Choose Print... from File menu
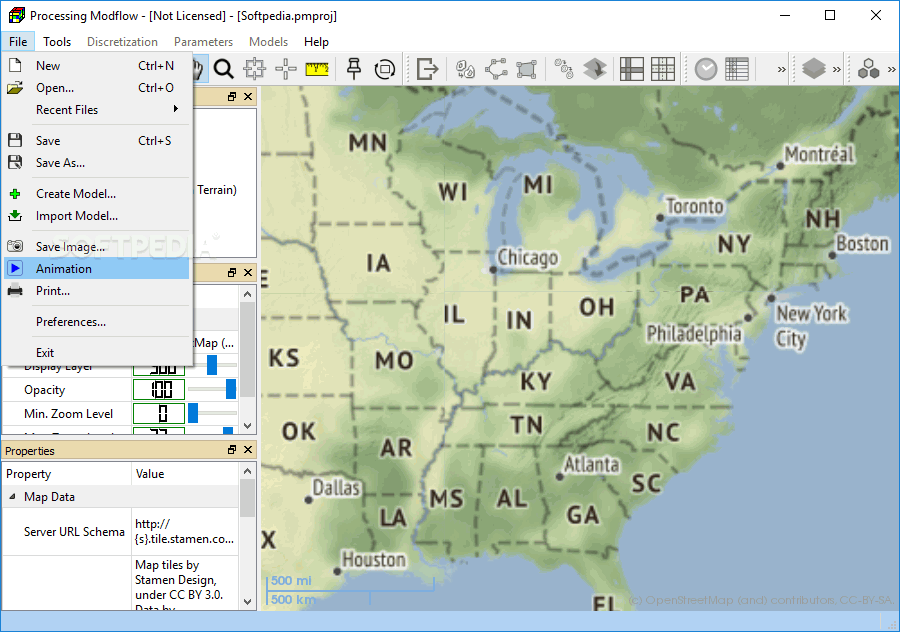Screen dimensions: 900x632 pos(96,291)
